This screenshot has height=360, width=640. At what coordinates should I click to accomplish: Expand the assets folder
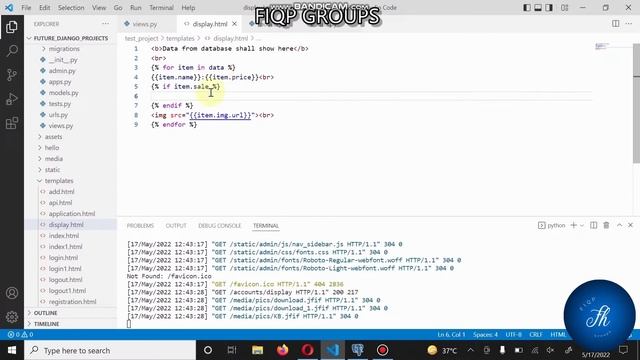[x=53, y=137]
